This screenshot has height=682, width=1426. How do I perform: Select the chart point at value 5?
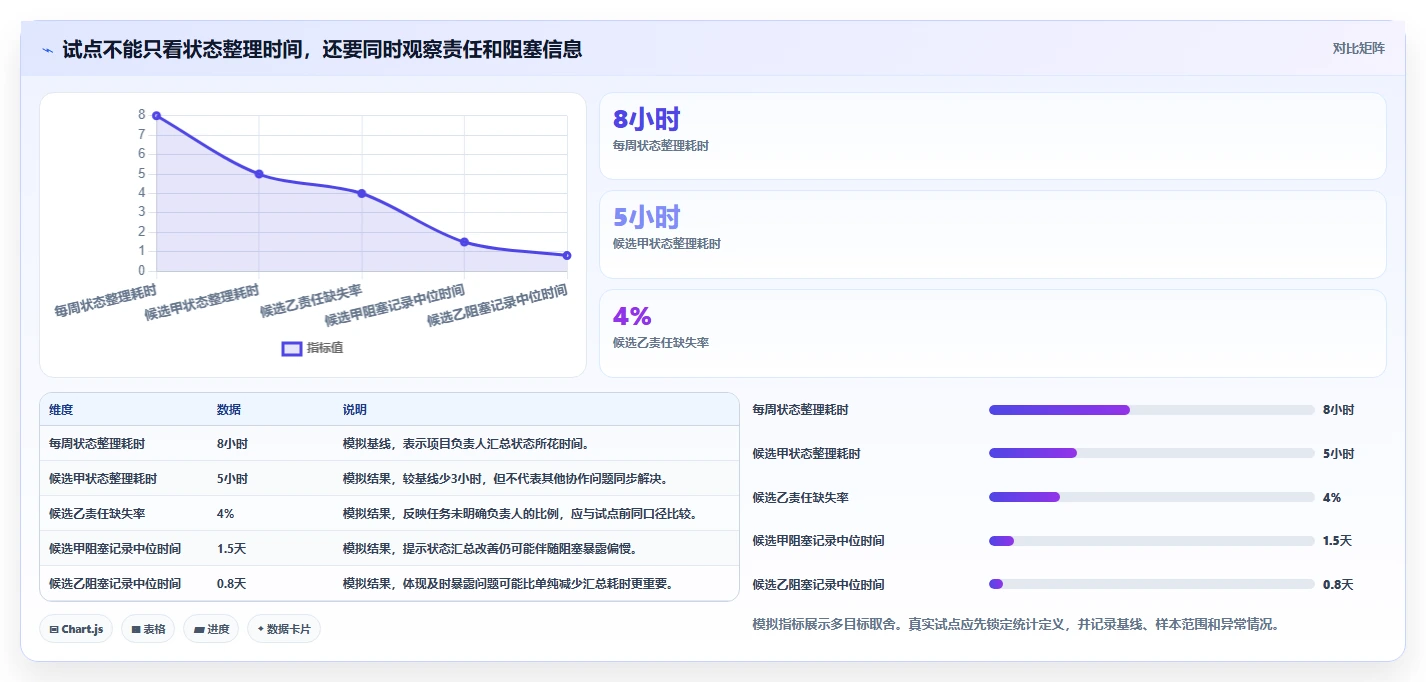point(259,174)
